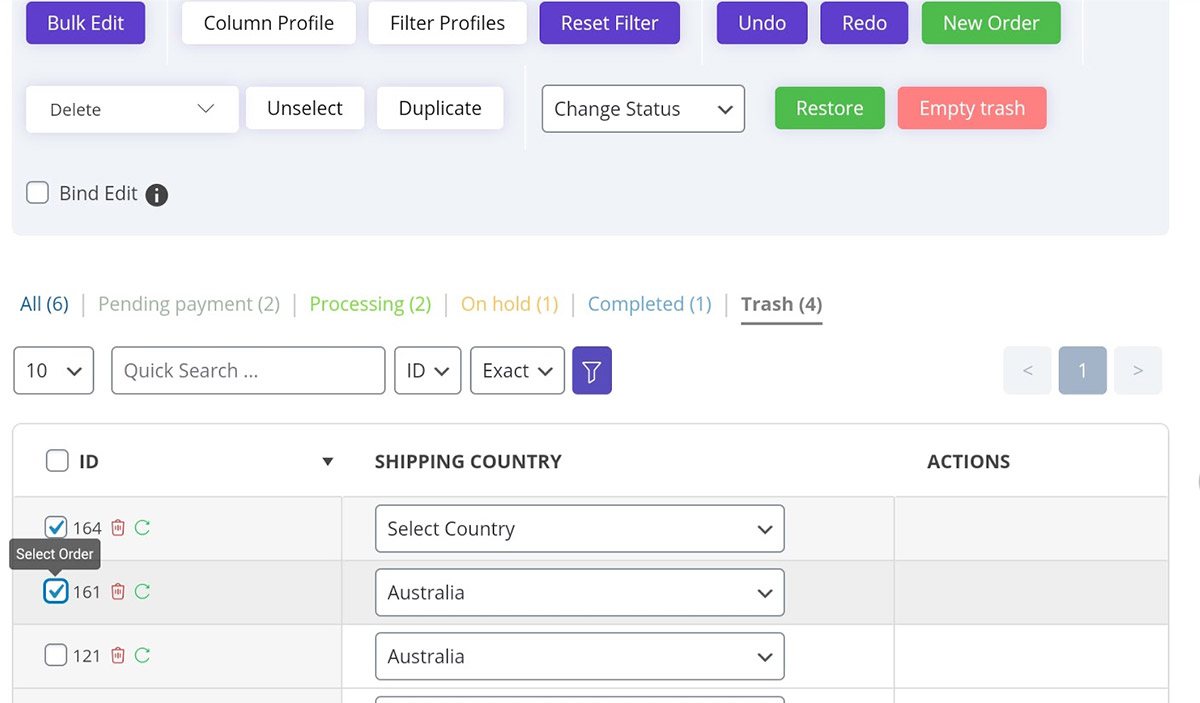Open Filter Profiles
Viewport: 1200px width, 703px height.
pos(448,23)
